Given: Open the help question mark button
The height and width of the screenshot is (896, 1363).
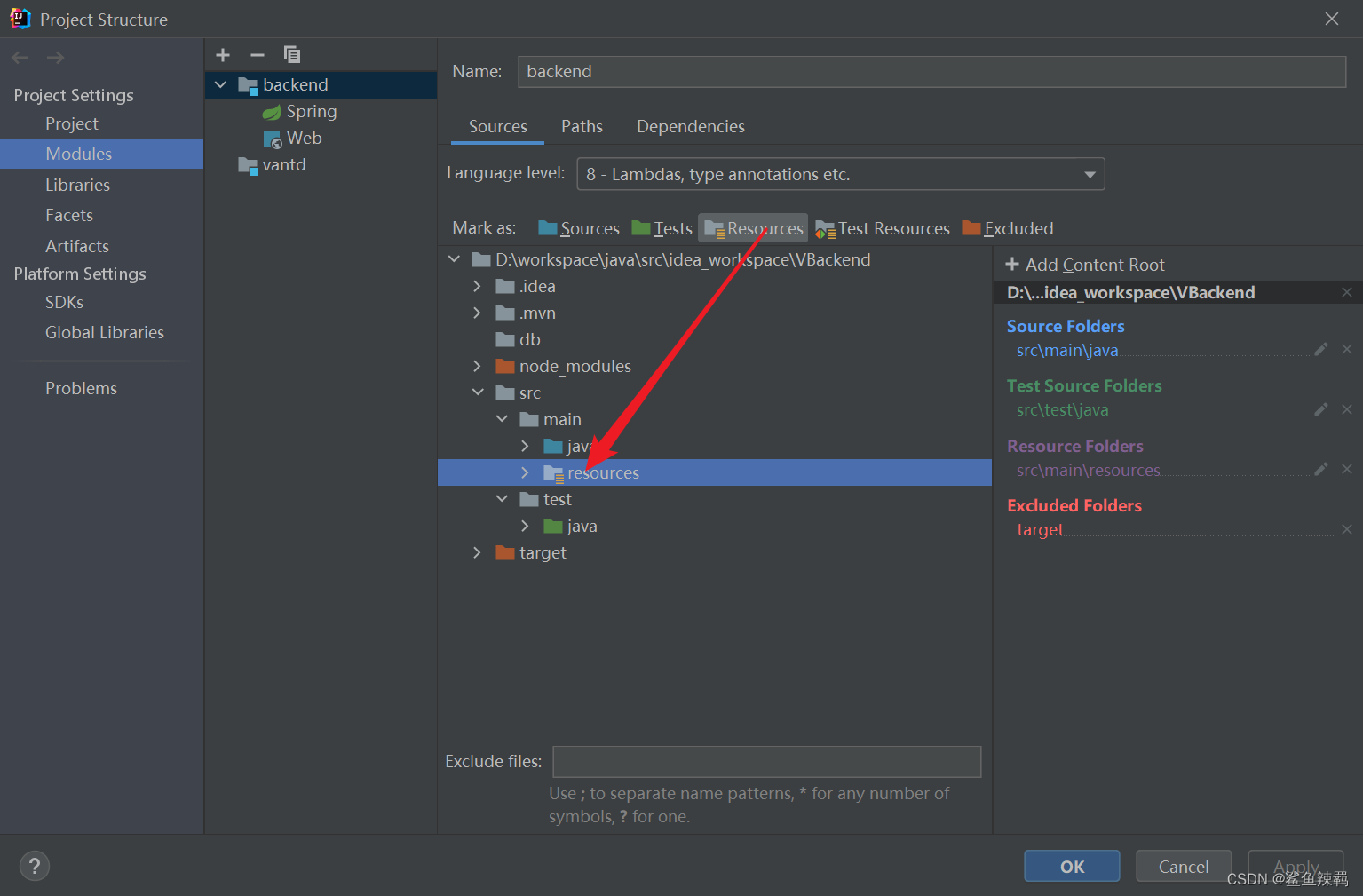Looking at the screenshot, I should click(35, 866).
